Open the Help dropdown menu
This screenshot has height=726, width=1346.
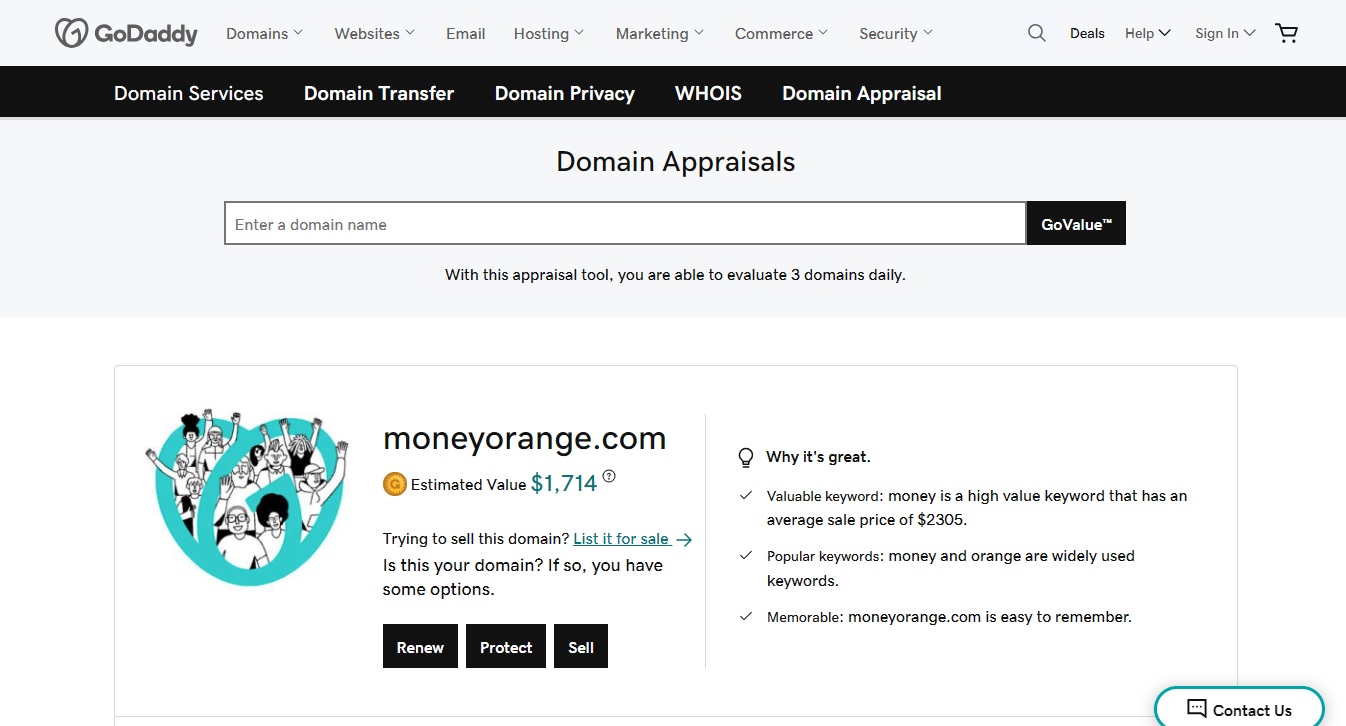coord(1147,33)
